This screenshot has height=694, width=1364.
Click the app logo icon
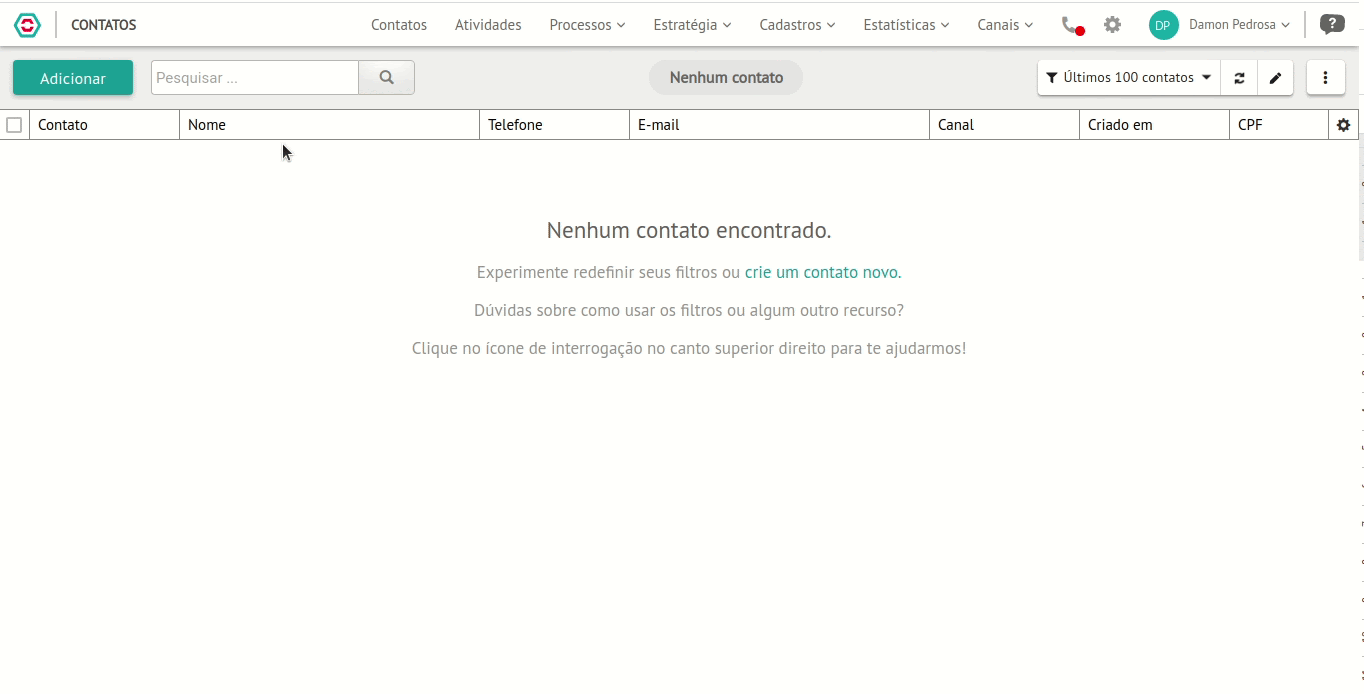[x=27, y=25]
